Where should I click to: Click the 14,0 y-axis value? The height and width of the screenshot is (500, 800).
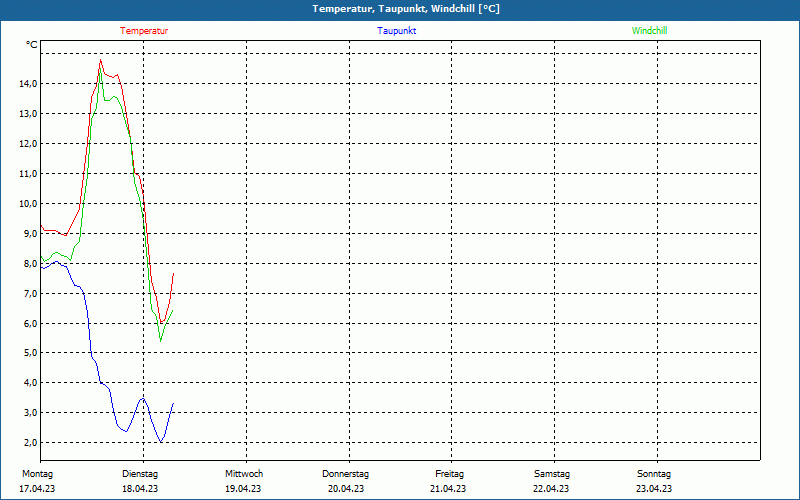click(28, 84)
